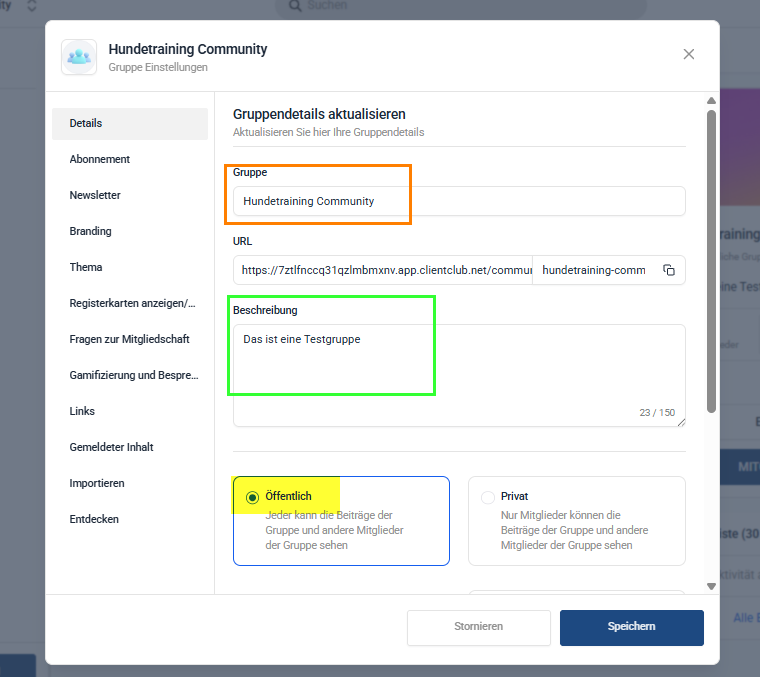This screenshot has width=760, height=677.
Task: Open the Abonnement settings section
Action: [x=100, y=159]
